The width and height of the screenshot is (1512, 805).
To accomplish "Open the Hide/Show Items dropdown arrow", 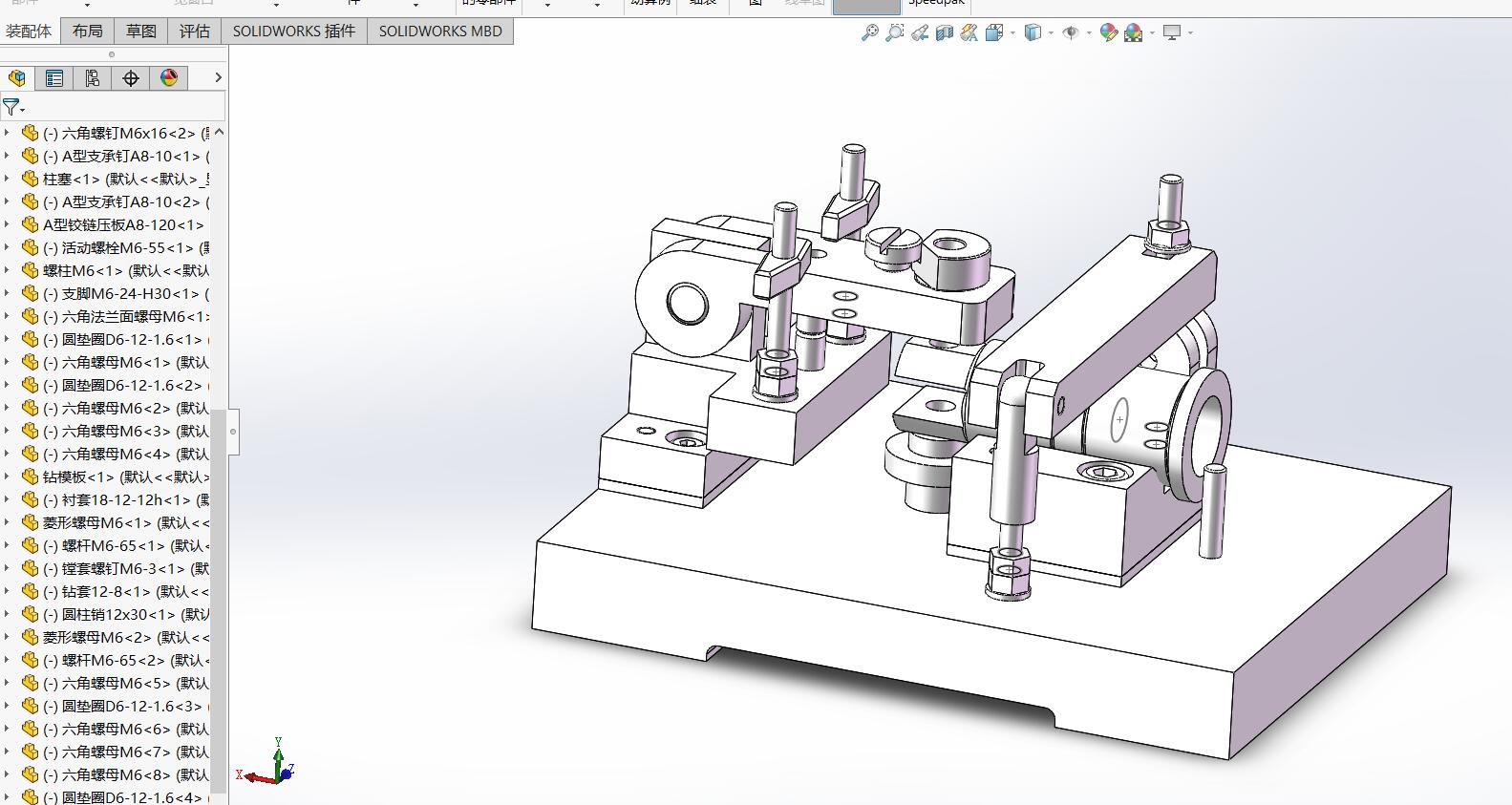I will point(1089,33).
